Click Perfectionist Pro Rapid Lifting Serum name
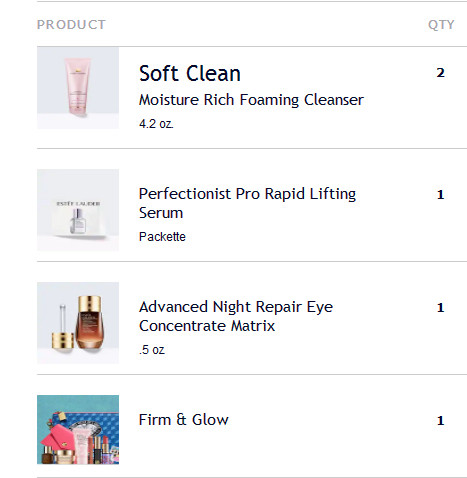The image size is (467, 478). tap(247, 203)
